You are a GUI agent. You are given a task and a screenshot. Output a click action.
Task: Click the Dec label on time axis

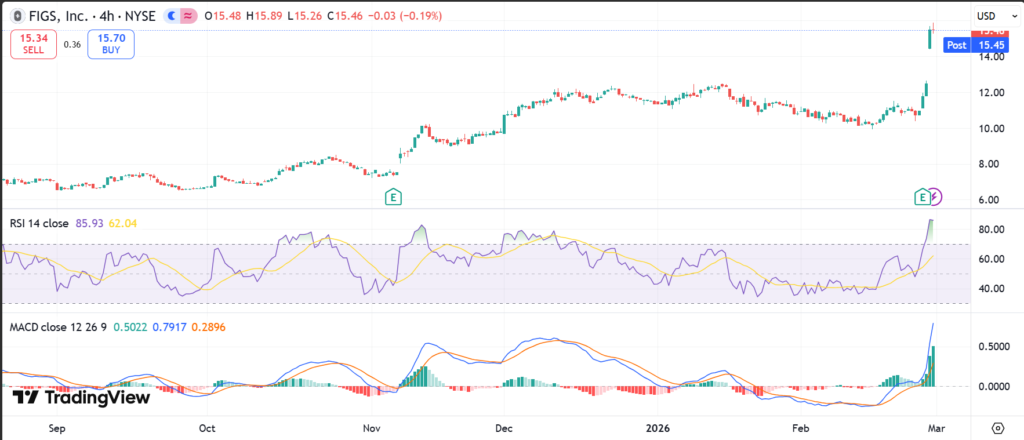pos(503,426)
